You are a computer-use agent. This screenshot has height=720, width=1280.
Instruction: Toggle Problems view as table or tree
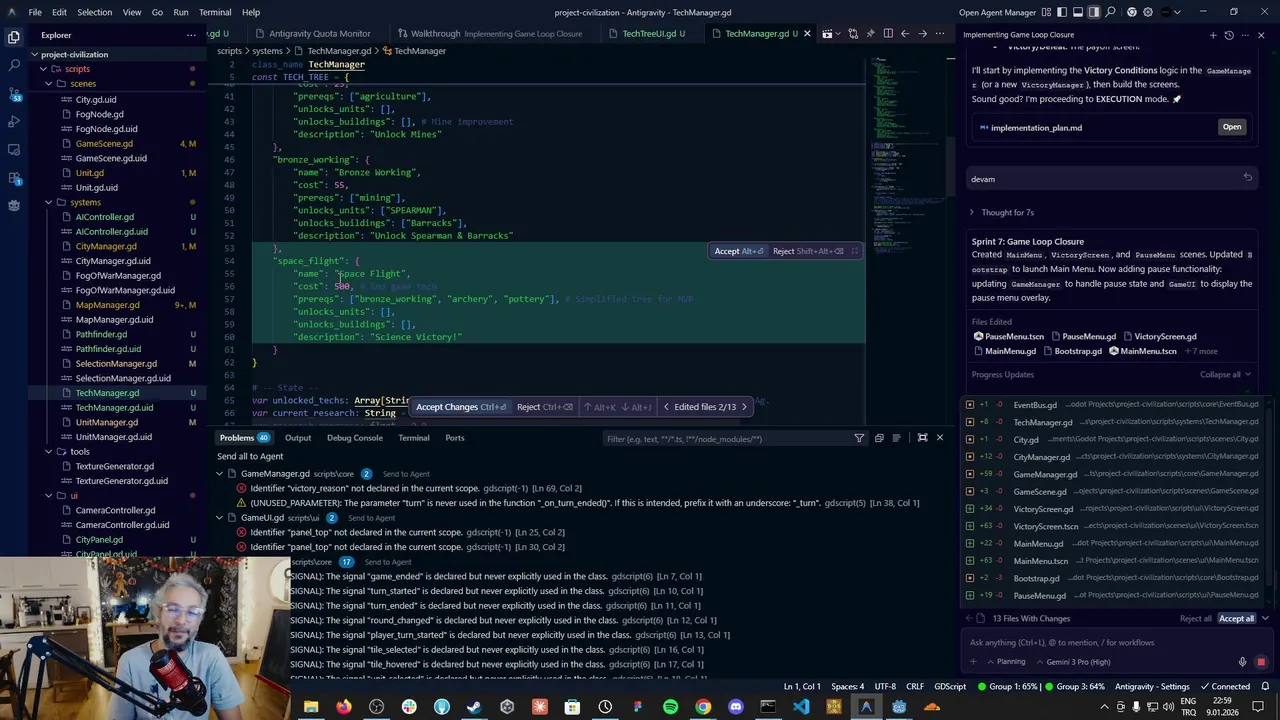pyautogui.click(x=896, y=438)
